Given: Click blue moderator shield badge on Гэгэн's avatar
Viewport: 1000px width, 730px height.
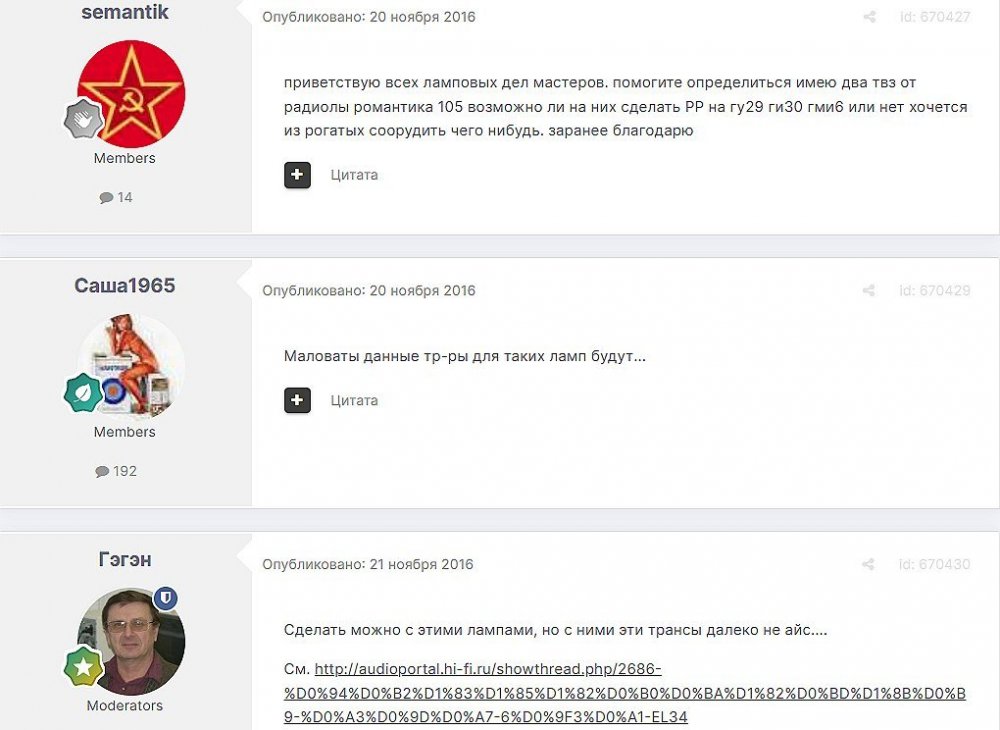Looking at the screenshot, I should click(166, 599).
